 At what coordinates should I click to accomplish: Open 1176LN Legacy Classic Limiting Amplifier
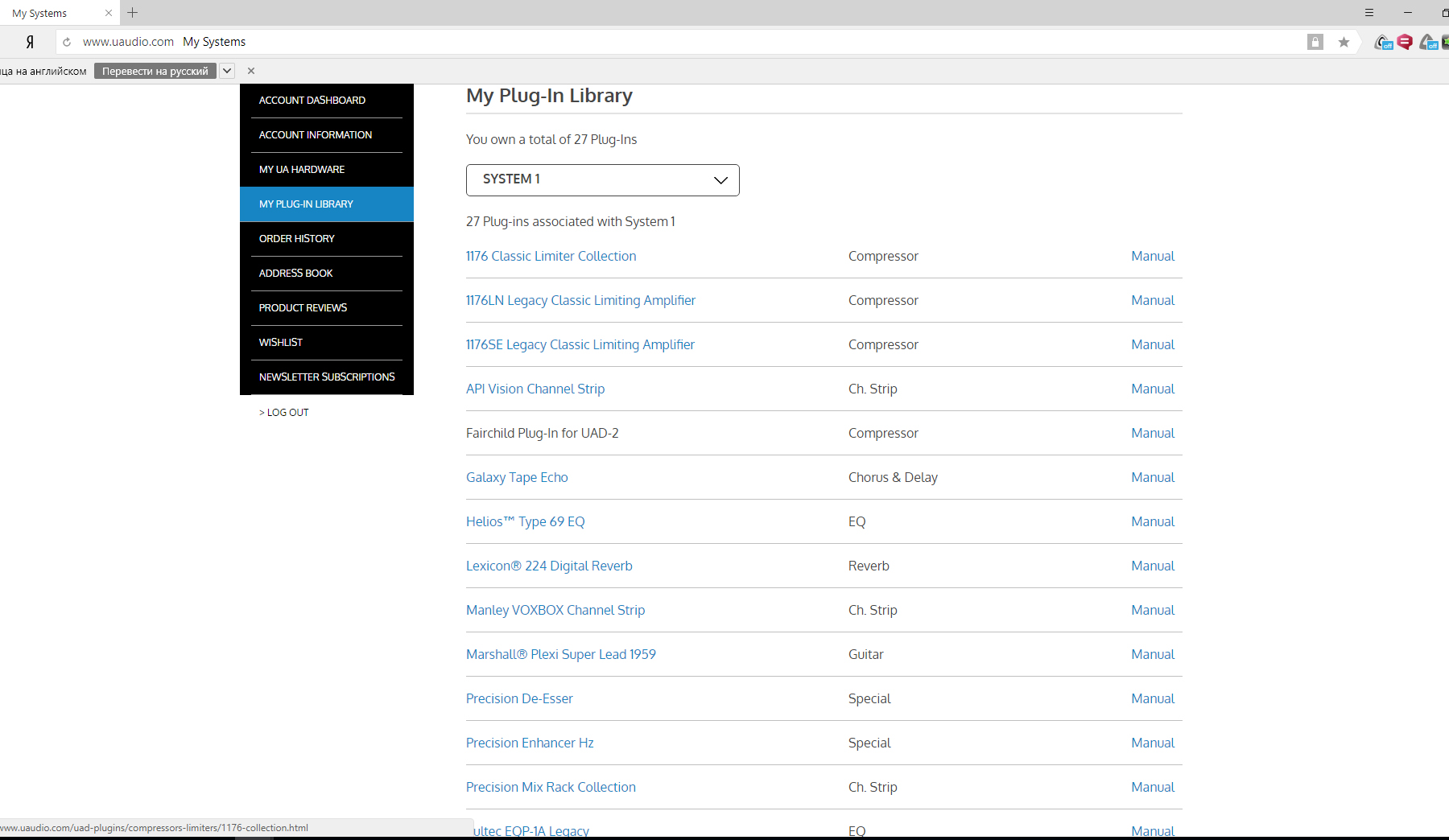(x=580, y=300)
